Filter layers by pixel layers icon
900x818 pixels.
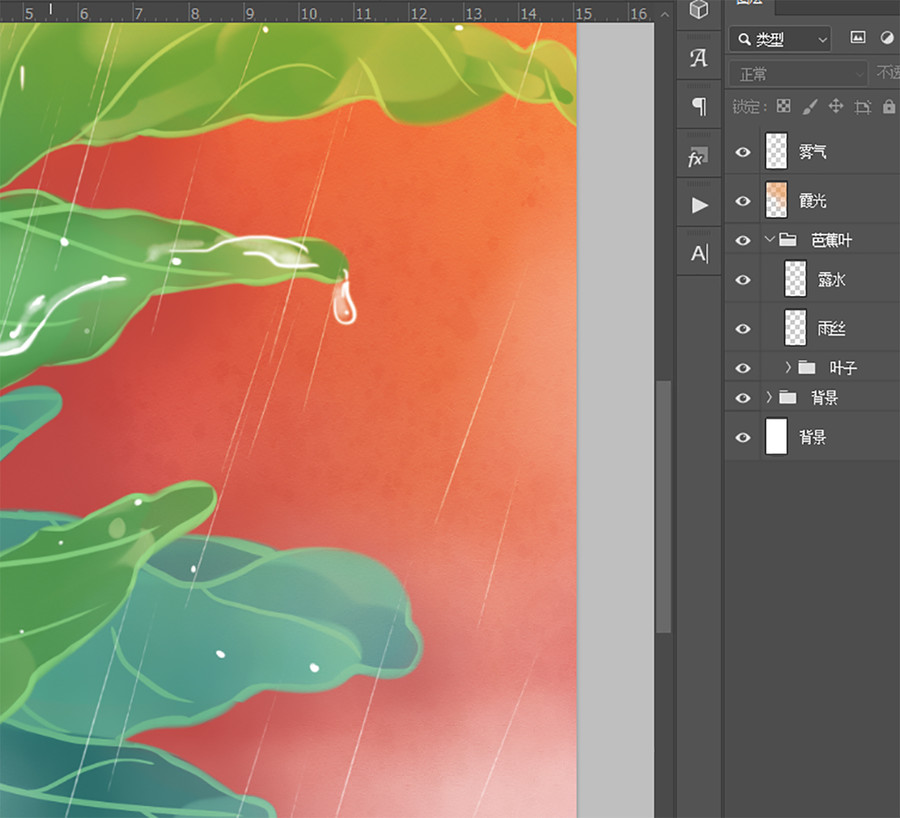pos(858,37)
